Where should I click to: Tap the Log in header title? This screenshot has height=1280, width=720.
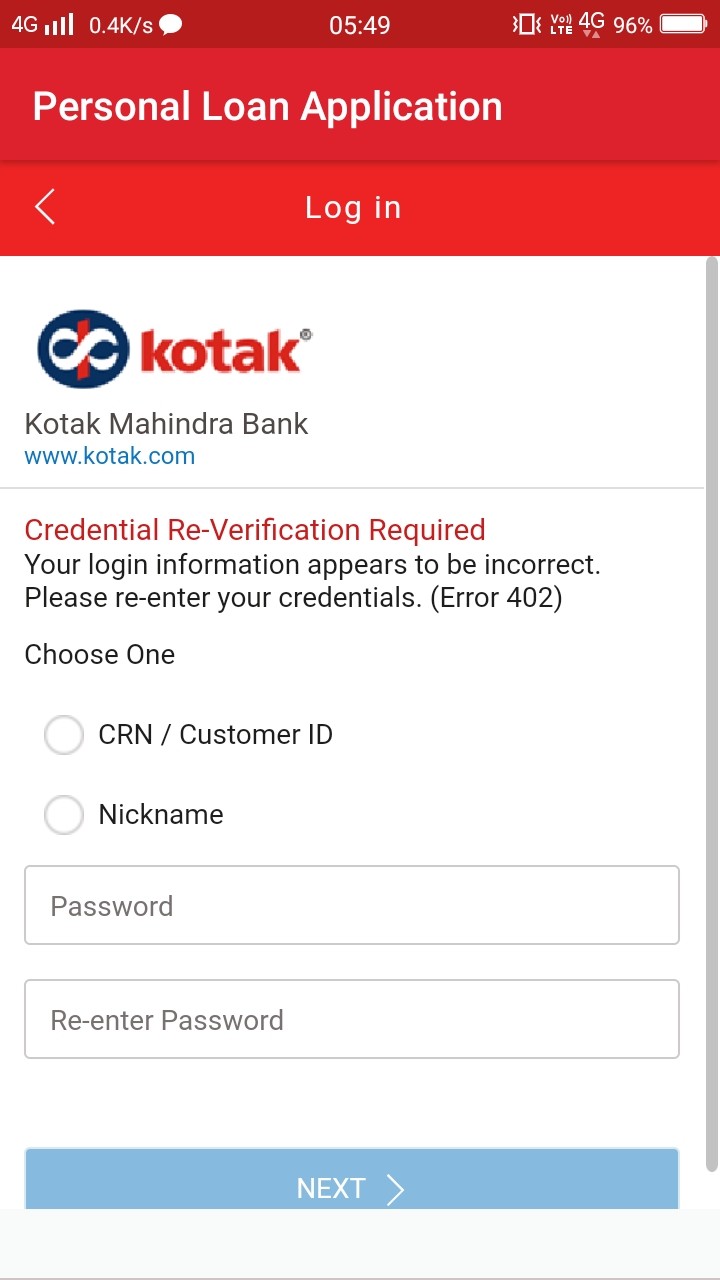coord(353,208)
